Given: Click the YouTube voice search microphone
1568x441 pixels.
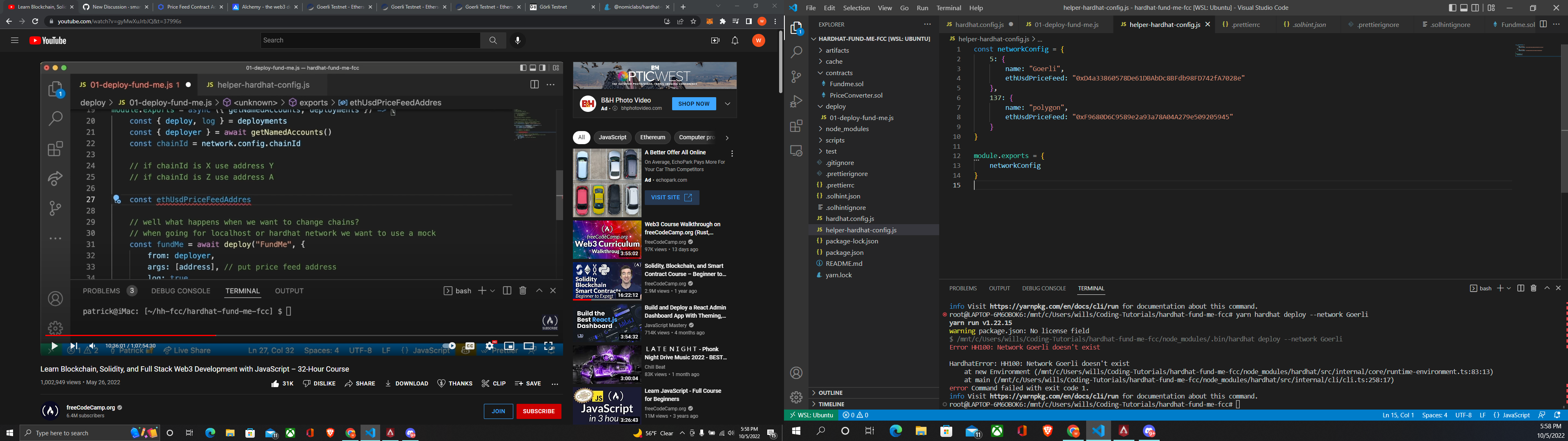Looking at the screenshot, I should coord(517,40).
